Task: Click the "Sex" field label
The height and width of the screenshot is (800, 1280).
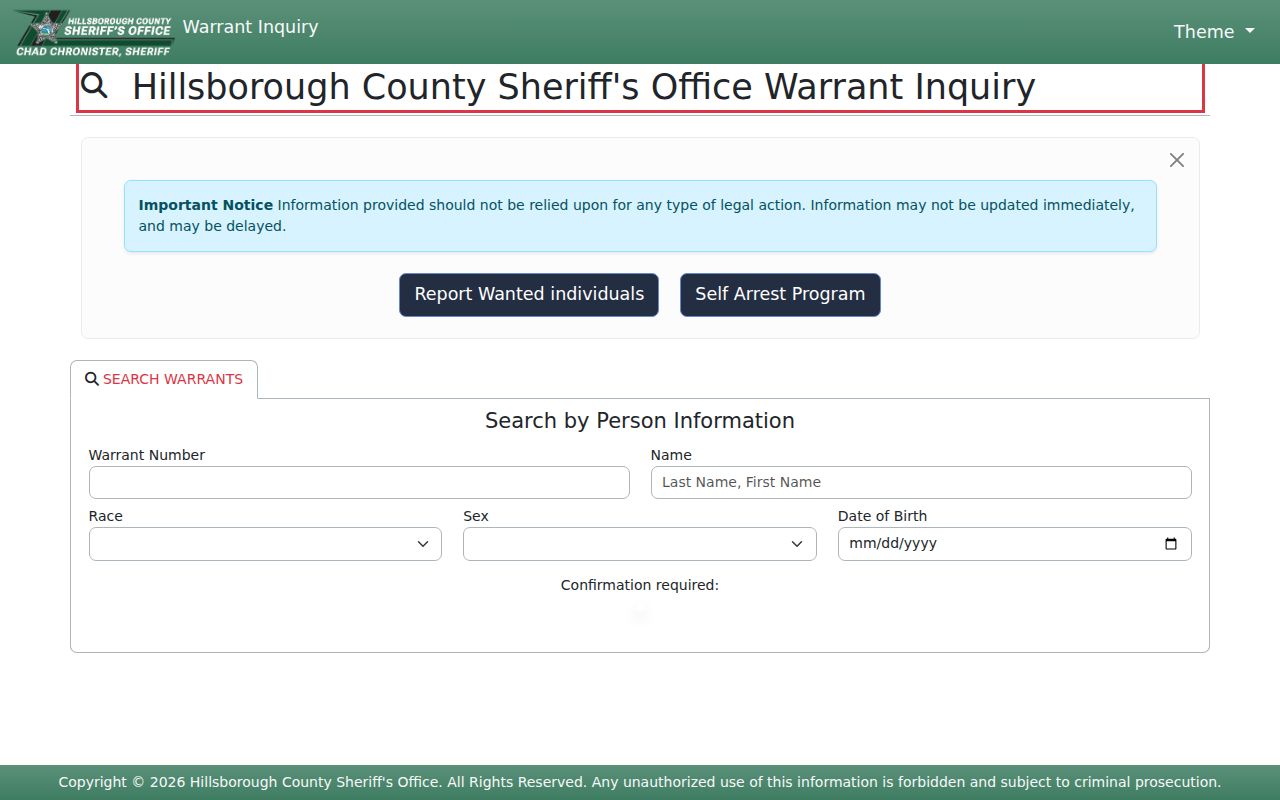Action: point(476,516)
